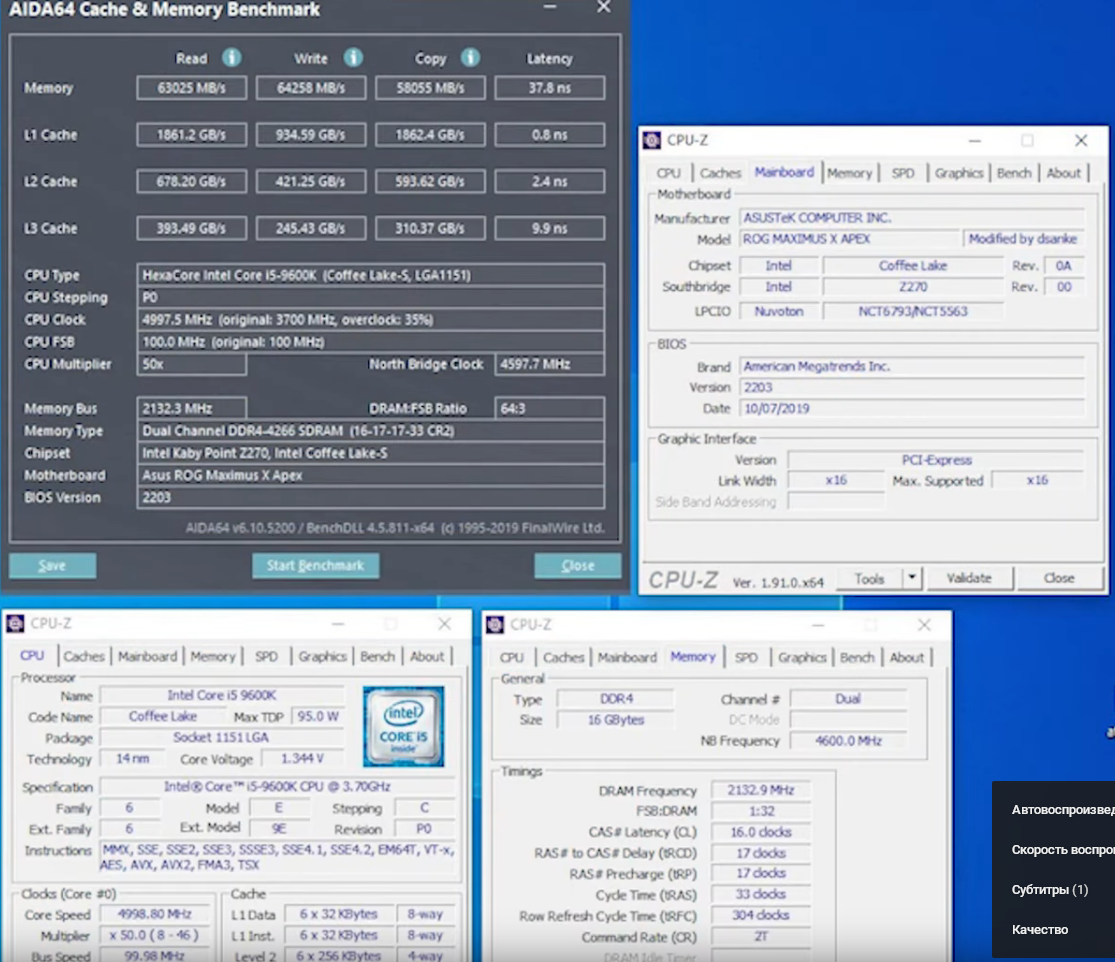Click North Bridge Clock value 4597.7 MHz
The height and width of the screenshot is (962, 1115).
tap(550, 364)
